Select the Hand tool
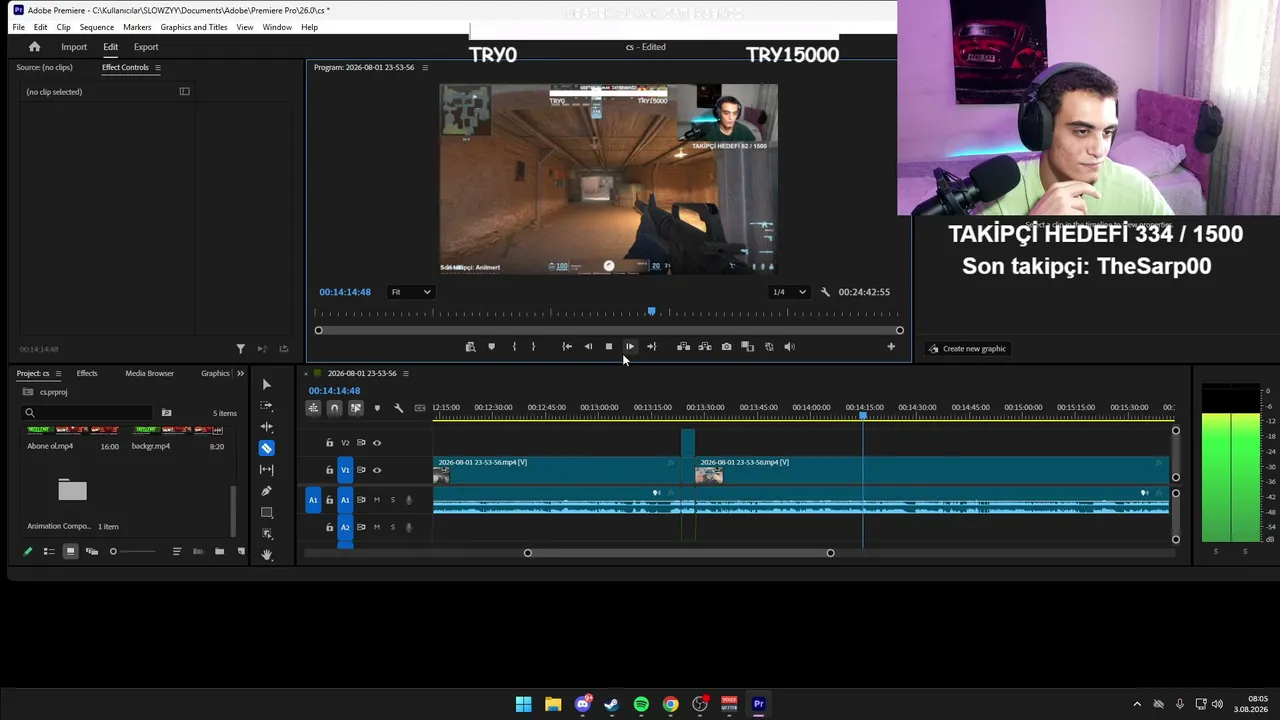The image size is (1280, 720). tap(266, 554)
